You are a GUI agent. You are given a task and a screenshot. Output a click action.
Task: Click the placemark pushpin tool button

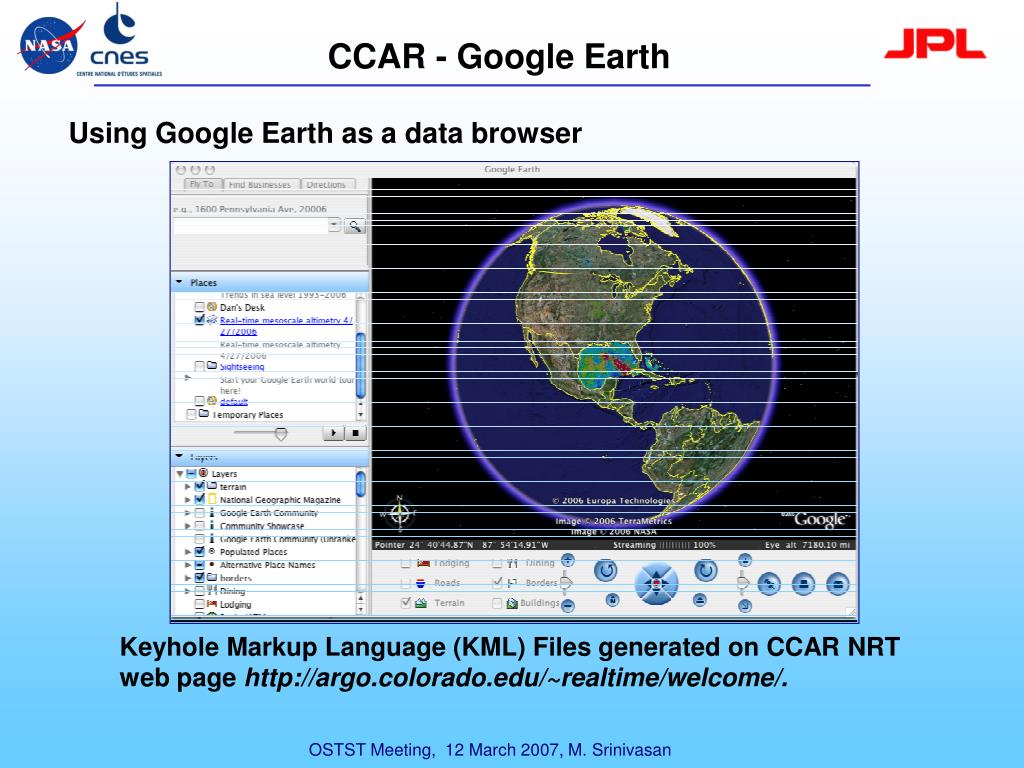(x=769, y=584)
